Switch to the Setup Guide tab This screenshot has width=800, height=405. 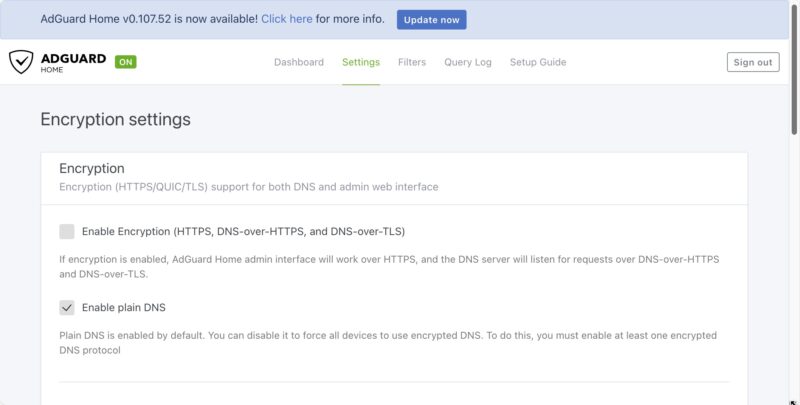pos(538,62)
